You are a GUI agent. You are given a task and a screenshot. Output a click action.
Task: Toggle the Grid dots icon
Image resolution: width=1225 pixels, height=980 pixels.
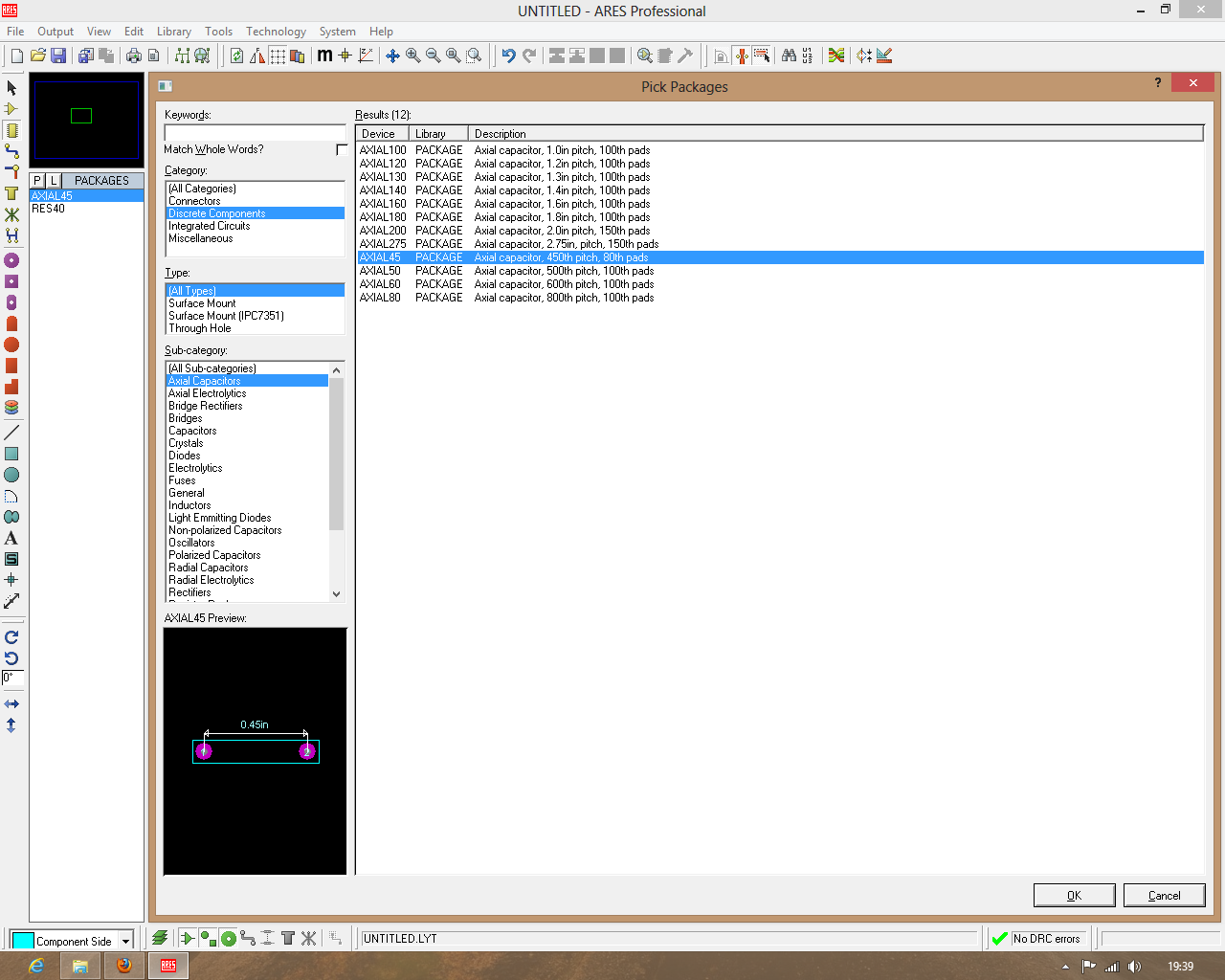[278, 56]
